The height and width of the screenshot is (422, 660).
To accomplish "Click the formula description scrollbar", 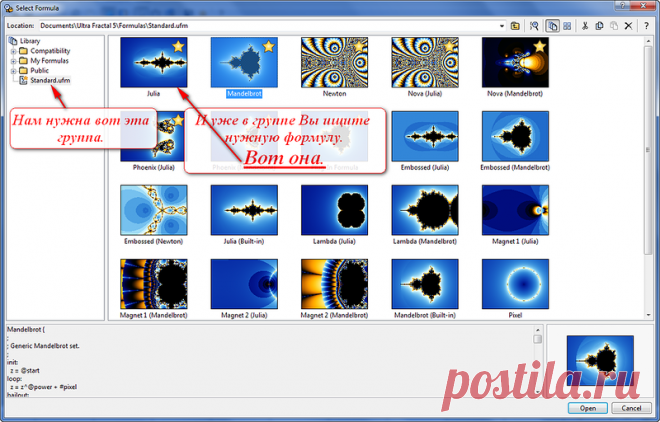I will pos(538,360).
